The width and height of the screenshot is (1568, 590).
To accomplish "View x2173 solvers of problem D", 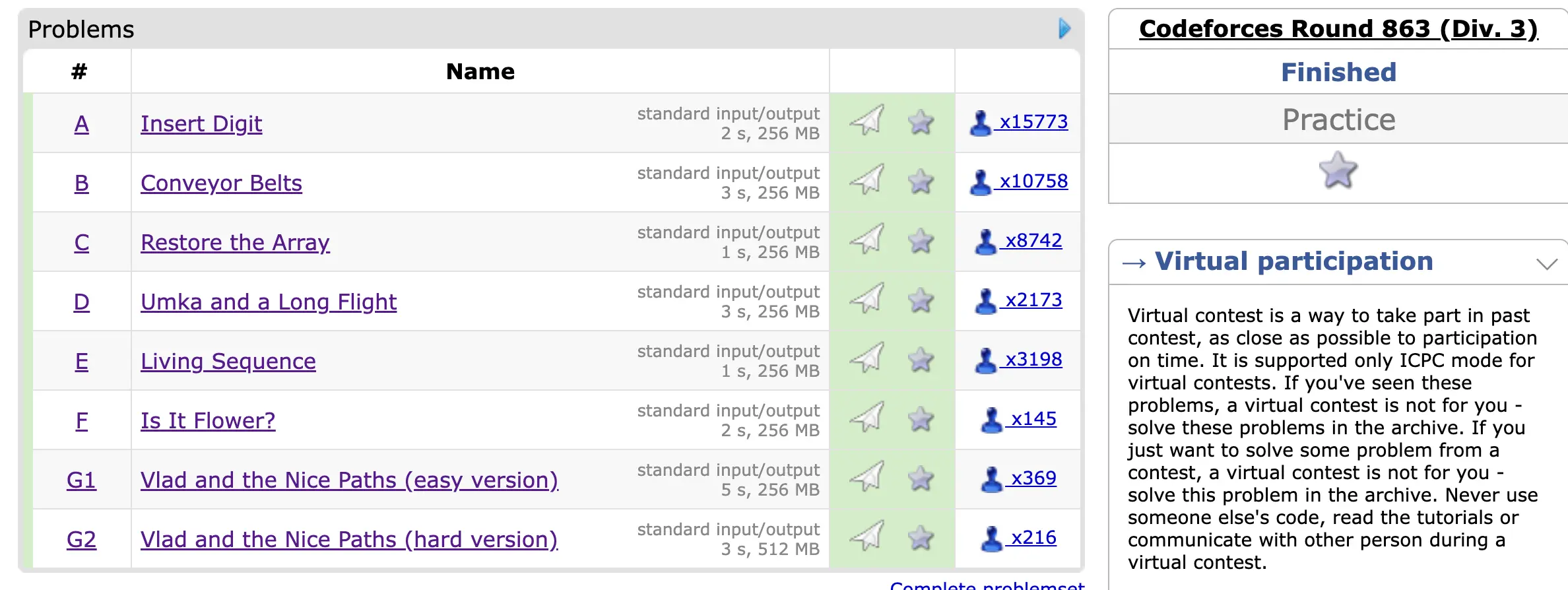I will pyautogui.click(x=1018, y=300).
